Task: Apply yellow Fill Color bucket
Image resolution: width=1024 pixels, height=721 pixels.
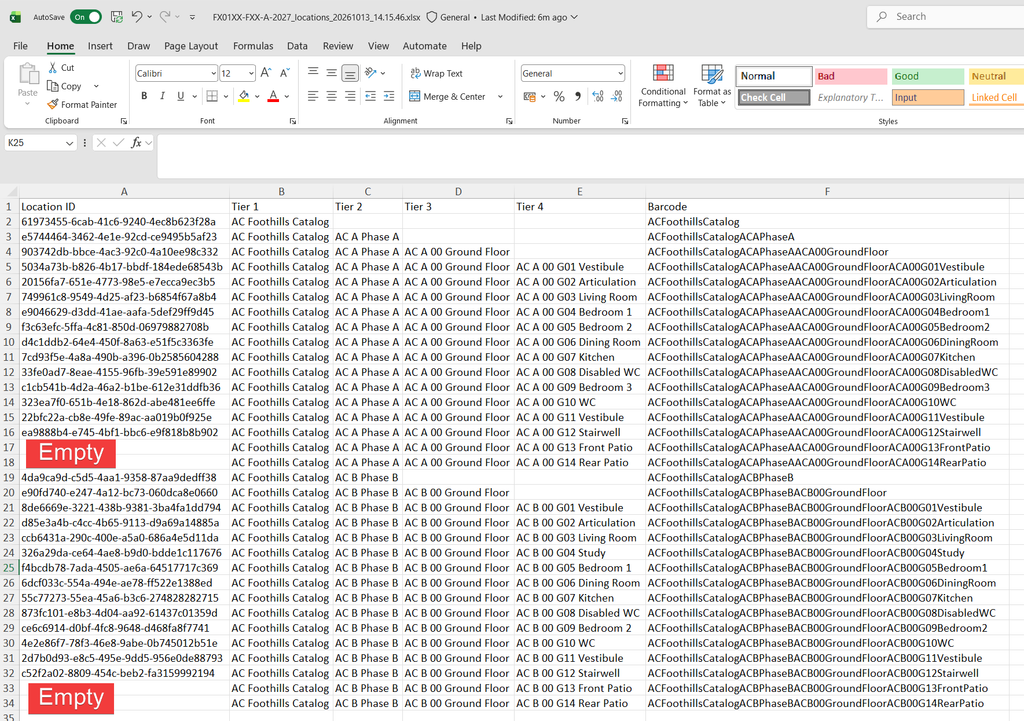Action: click(244, 96)
